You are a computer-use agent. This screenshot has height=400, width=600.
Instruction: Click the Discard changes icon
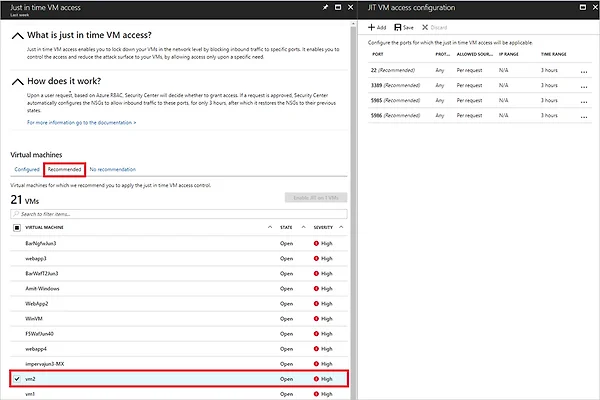[425, 27]
